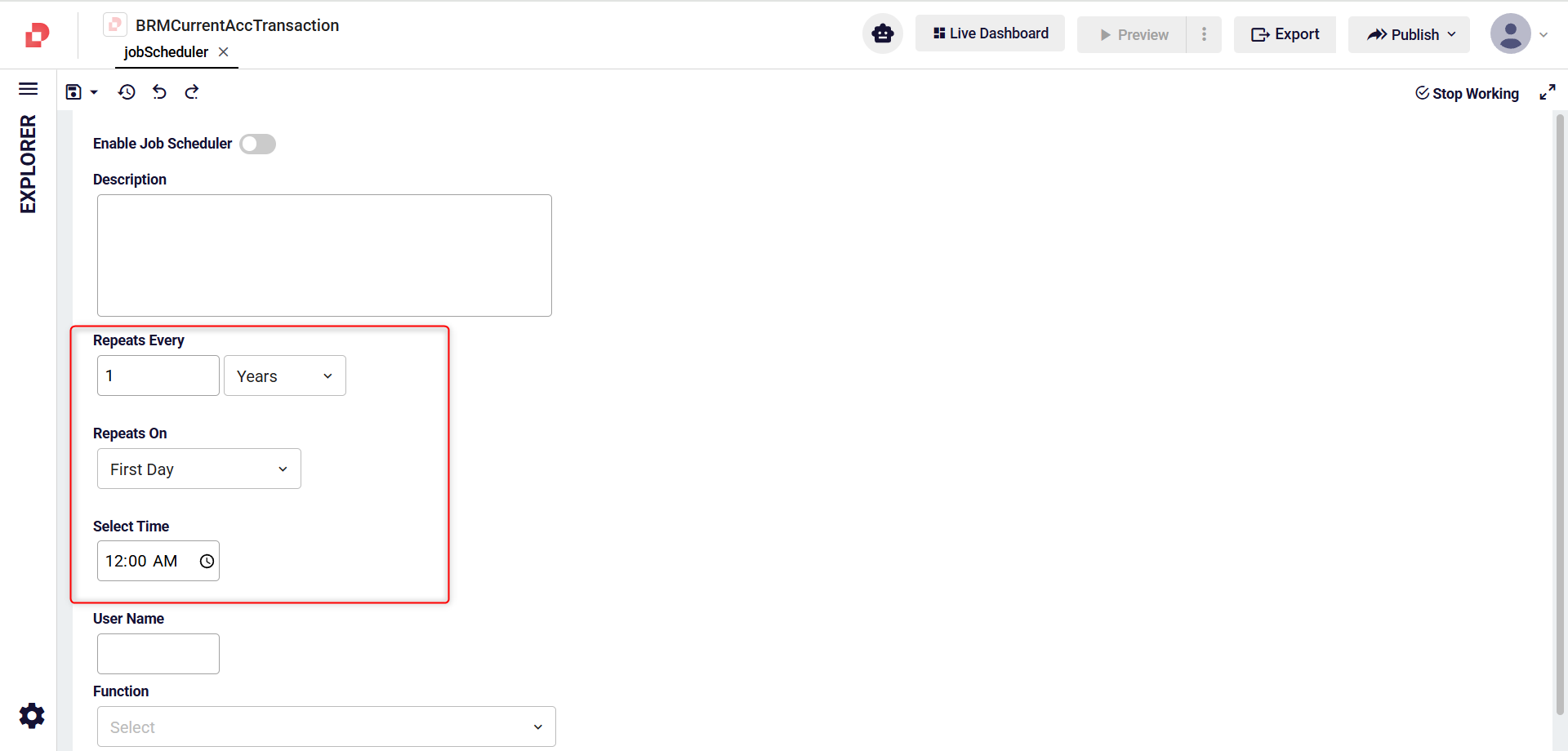Screen dimensions: 1568x751
Task: Click the Live Dashboard button
Action: [990, 33]
